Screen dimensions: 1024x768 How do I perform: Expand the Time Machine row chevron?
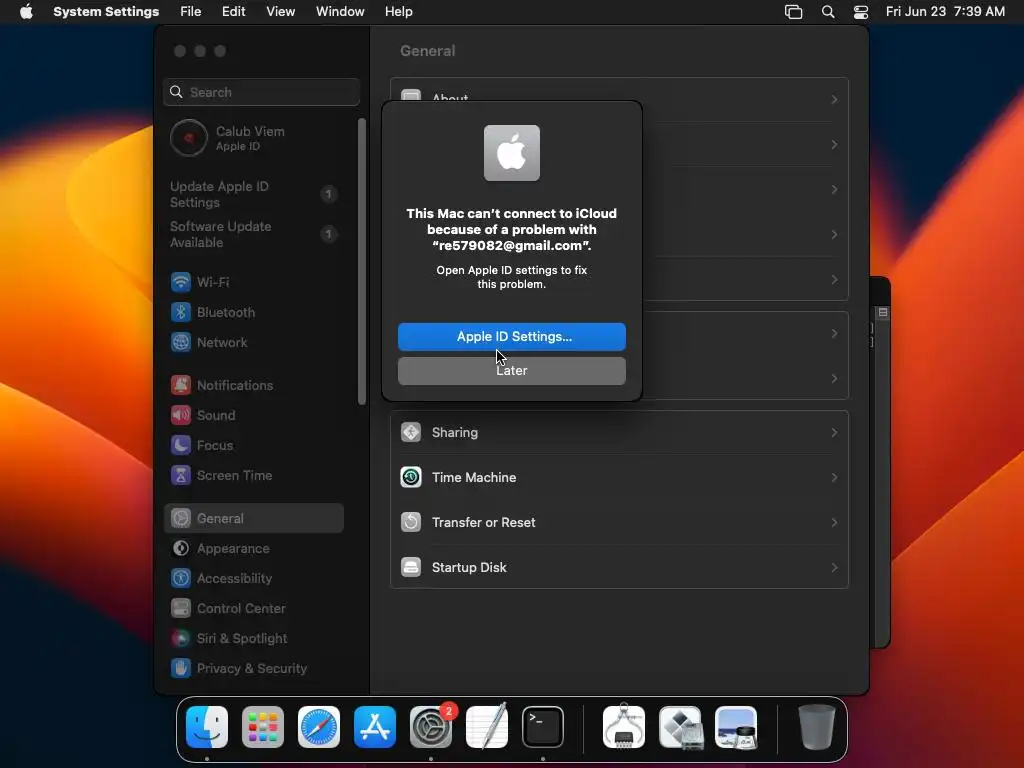click(834, 477)
